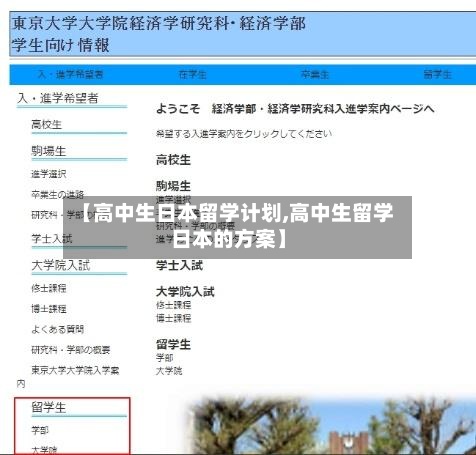
Task: Open 学部 under the sidebar 留学生 section
Action: (x=40, y=430)
